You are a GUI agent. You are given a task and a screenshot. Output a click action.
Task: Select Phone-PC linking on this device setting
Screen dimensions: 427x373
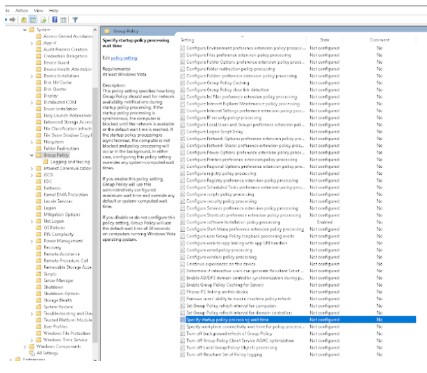[217, 292]
